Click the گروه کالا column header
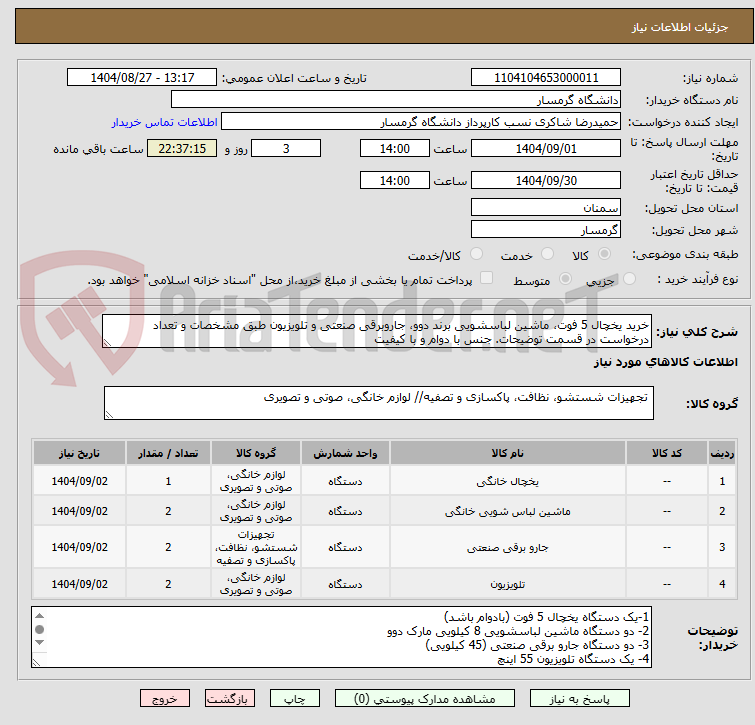The height and width of the screenshot is (725, 755). coord(256,453)
